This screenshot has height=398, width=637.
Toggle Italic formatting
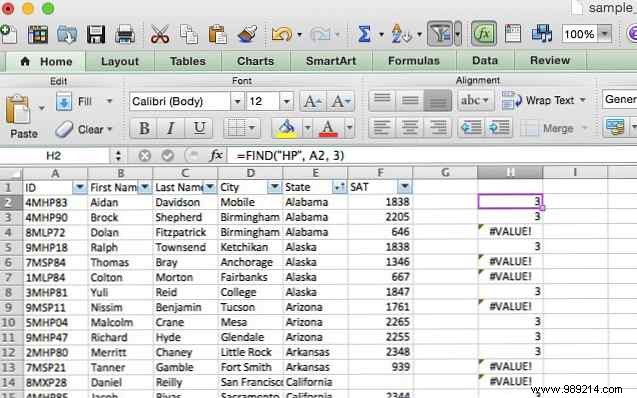(x=171, y=128)
